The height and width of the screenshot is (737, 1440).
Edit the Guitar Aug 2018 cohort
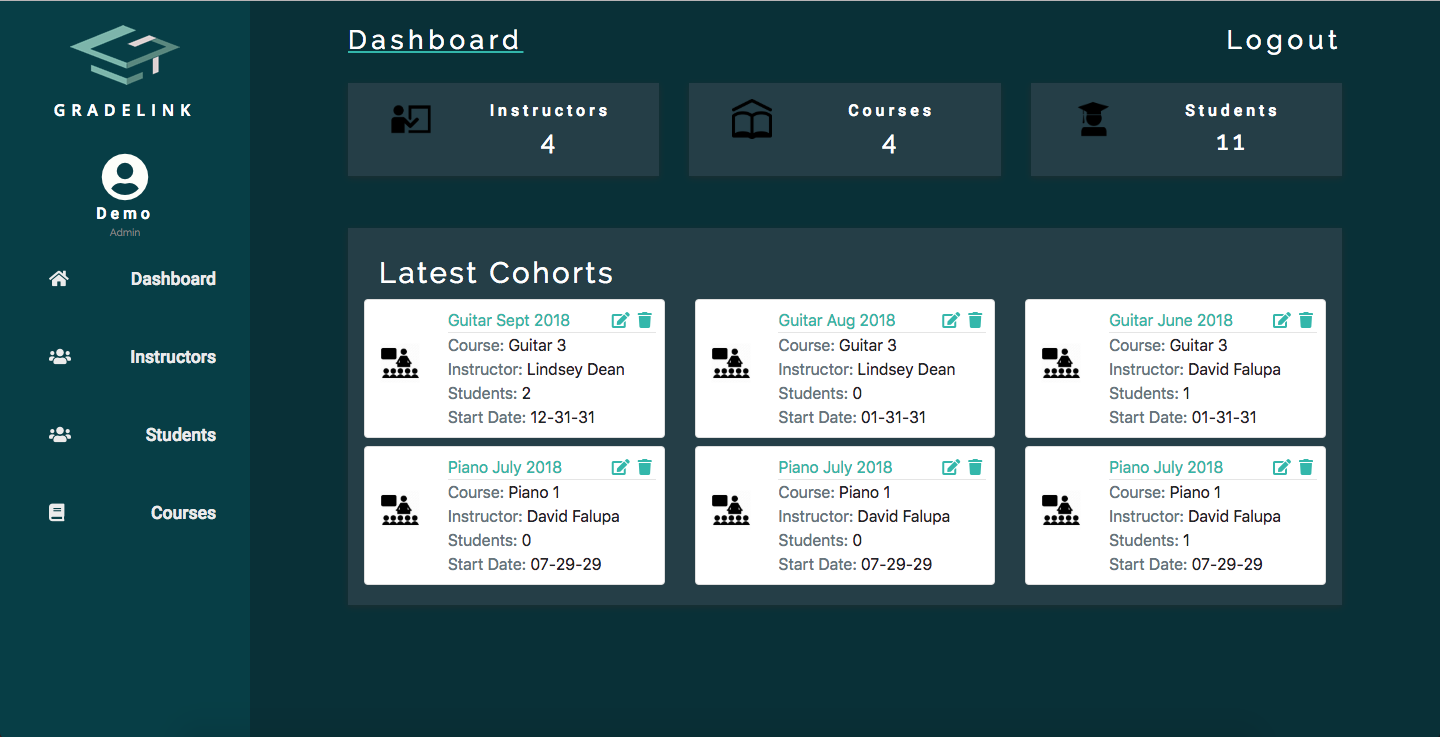click(951, 320)
